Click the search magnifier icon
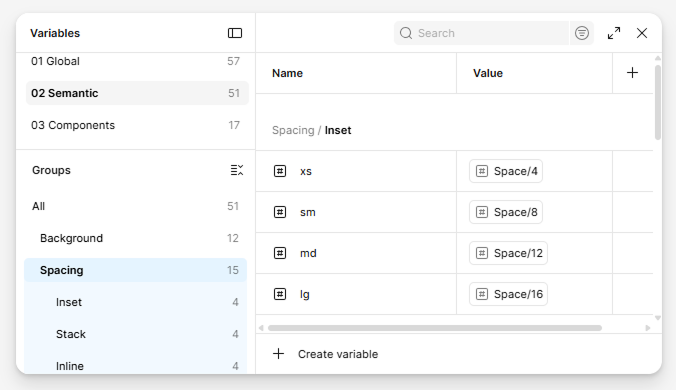 pos(406,33)
